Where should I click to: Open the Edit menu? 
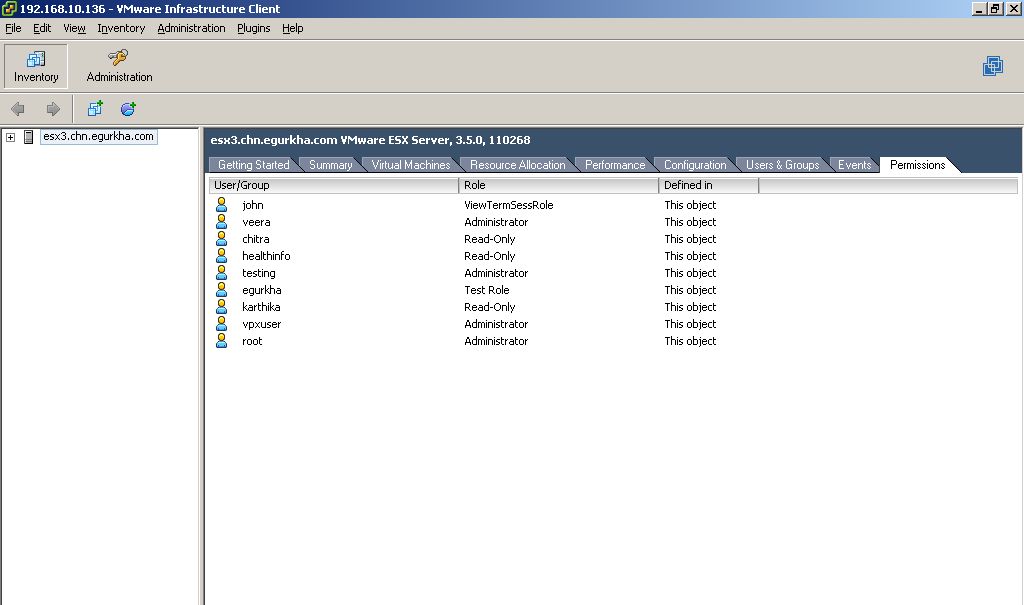pos(42,28)
